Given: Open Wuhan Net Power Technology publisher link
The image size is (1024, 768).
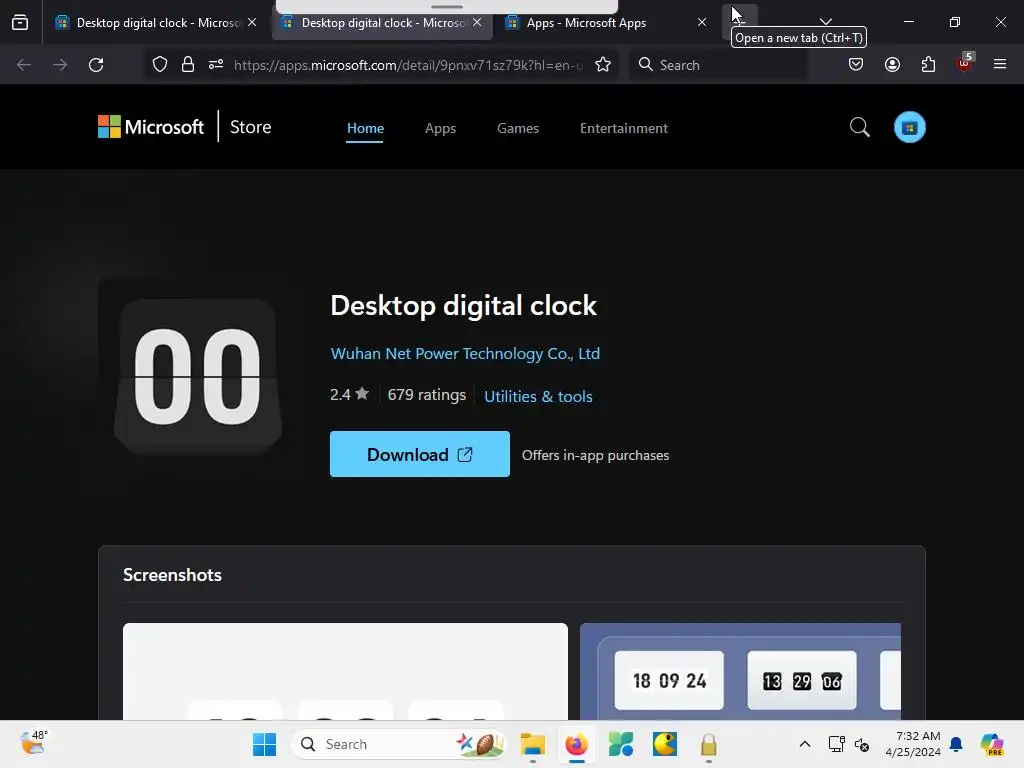Looking at the screenshot, I should click(465, 353).
